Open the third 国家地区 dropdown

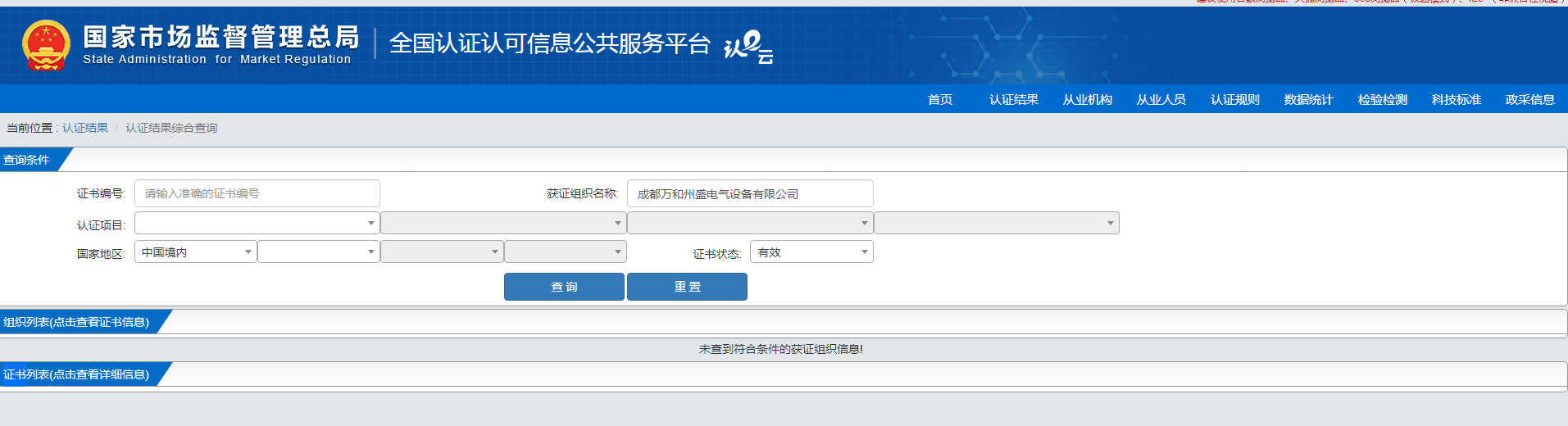point(442,252)
